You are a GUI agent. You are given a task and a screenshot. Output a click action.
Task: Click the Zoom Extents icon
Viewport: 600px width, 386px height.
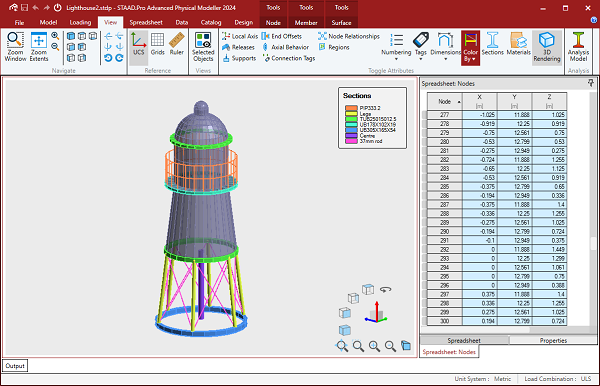39,47
